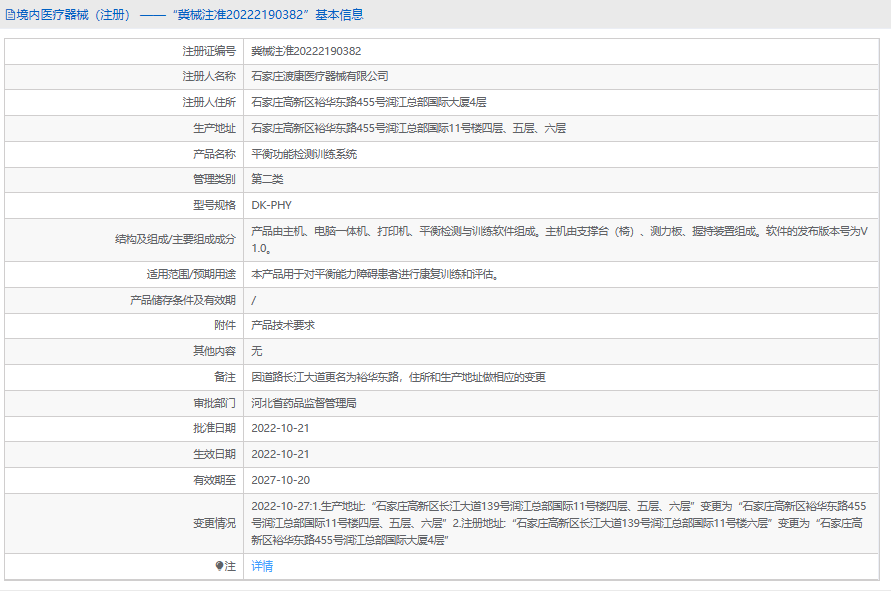Select attachment value 产品技术要求
Viewport: 891px width, 591px height.
(283, 326)
